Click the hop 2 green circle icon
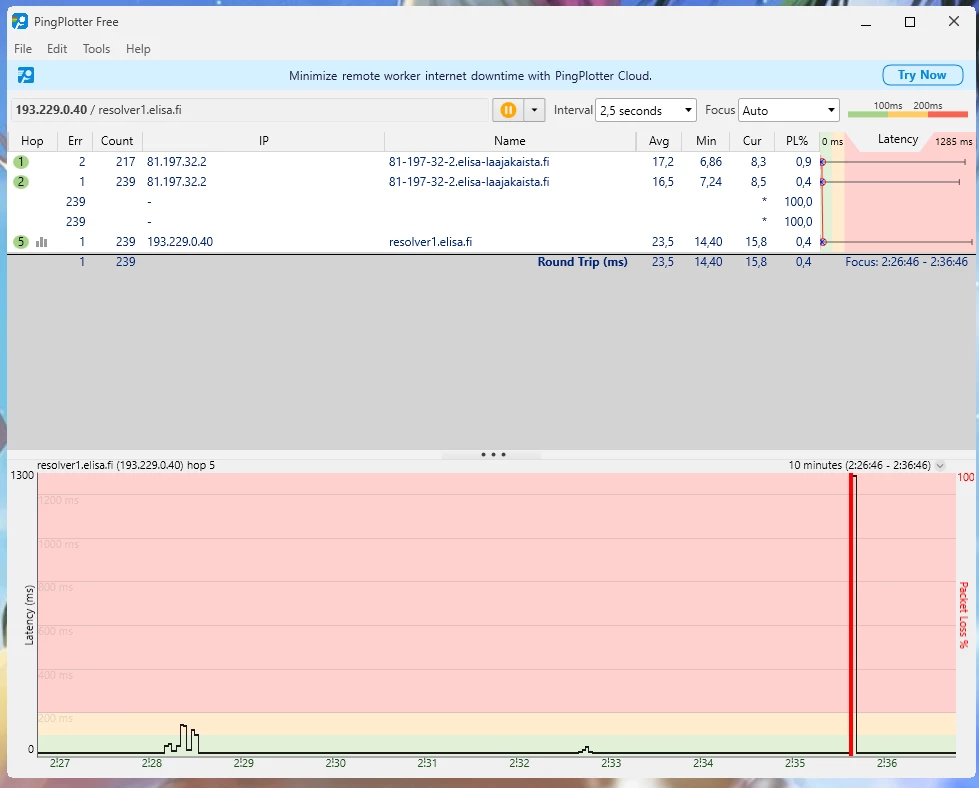Viewport: 979px width, 788px height. tap(21, 182)
